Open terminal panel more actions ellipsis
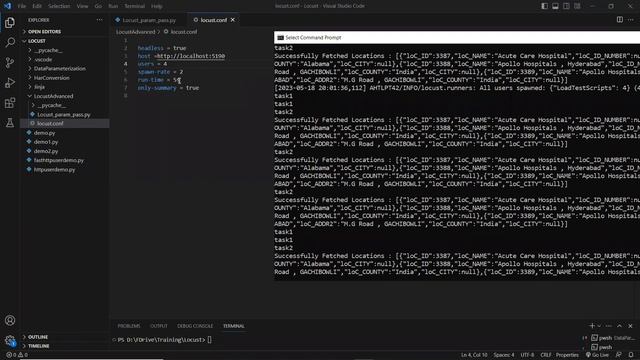The width and height of the screenshot is (640, 360). tap(609, 326)
